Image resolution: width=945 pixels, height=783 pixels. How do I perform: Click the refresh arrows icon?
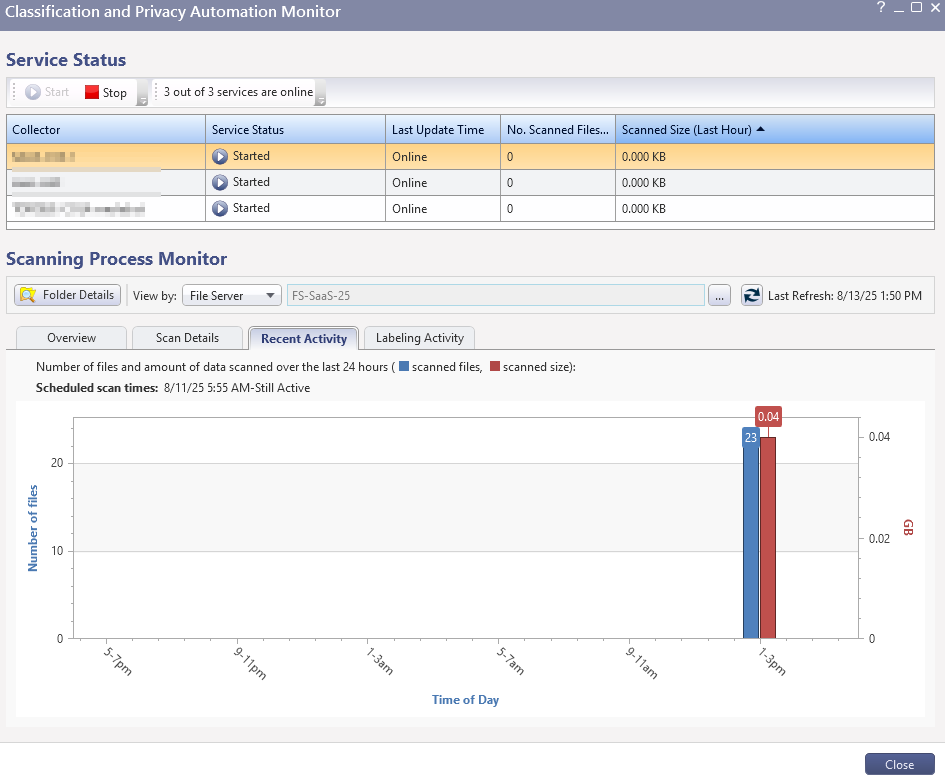(752, 295)
